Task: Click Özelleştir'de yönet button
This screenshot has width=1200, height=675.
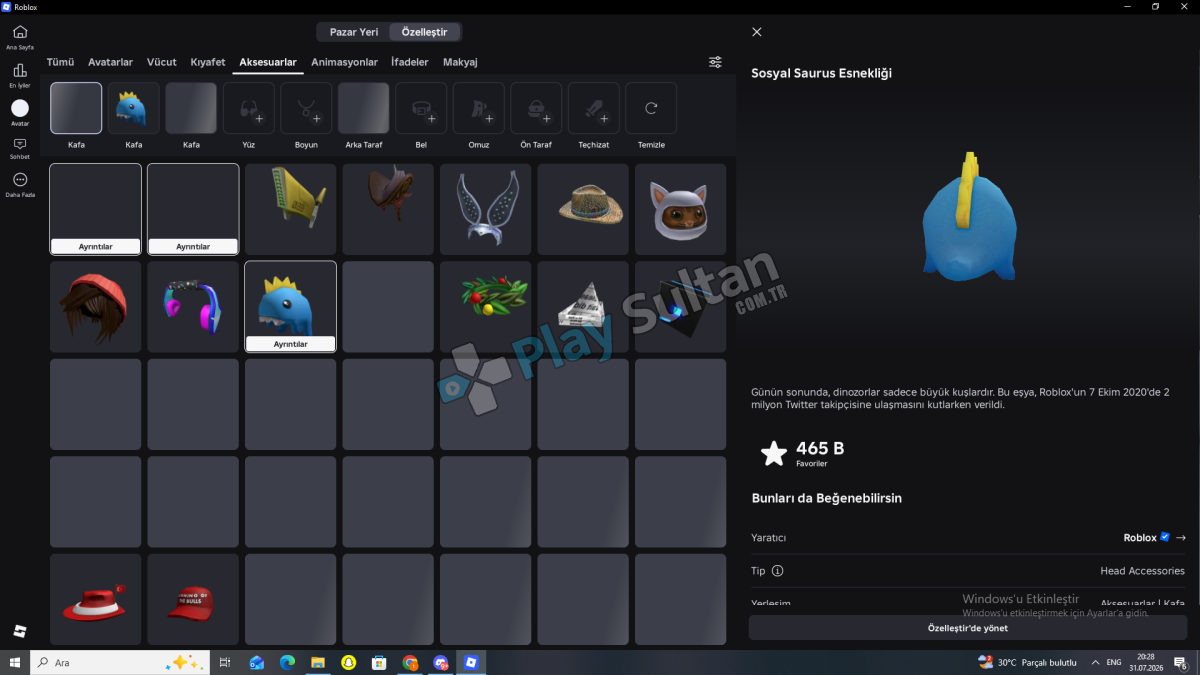Action: tap(968, 628)
